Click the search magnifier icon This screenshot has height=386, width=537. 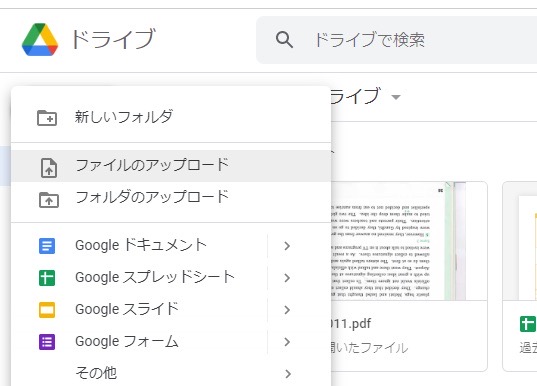point(284,40)
